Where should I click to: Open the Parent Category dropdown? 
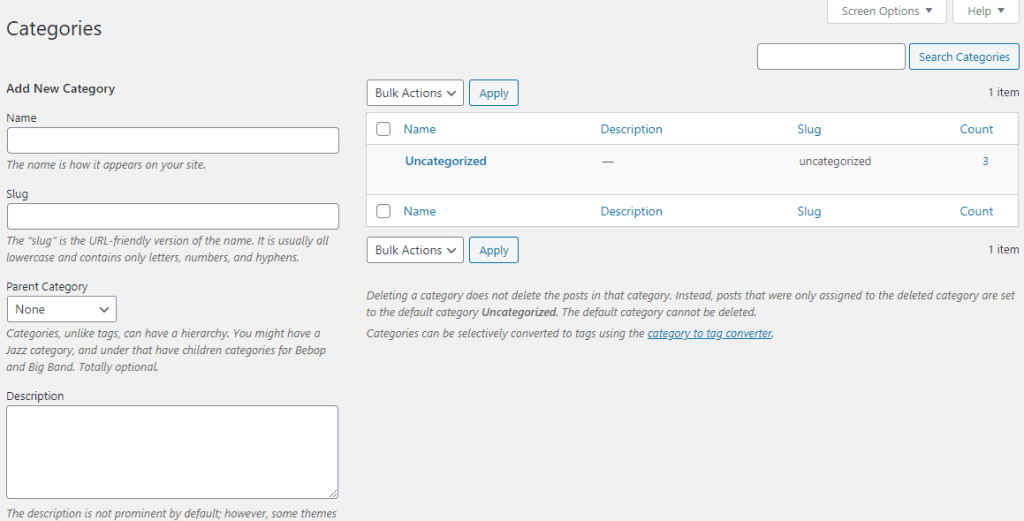[62, 309]
